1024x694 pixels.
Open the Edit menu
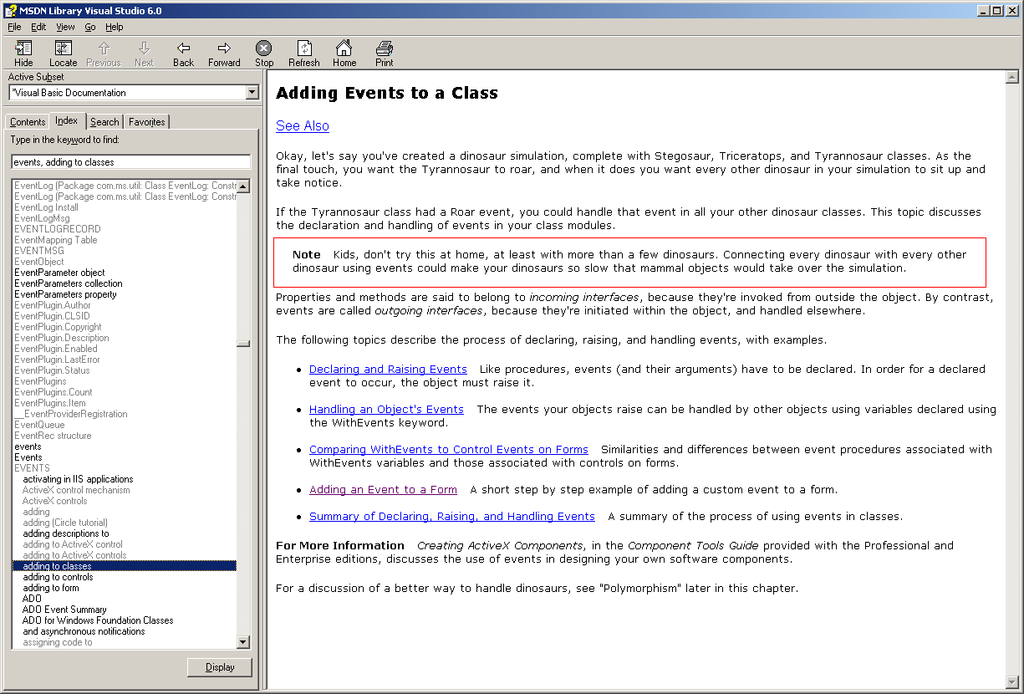coord(39,27)
